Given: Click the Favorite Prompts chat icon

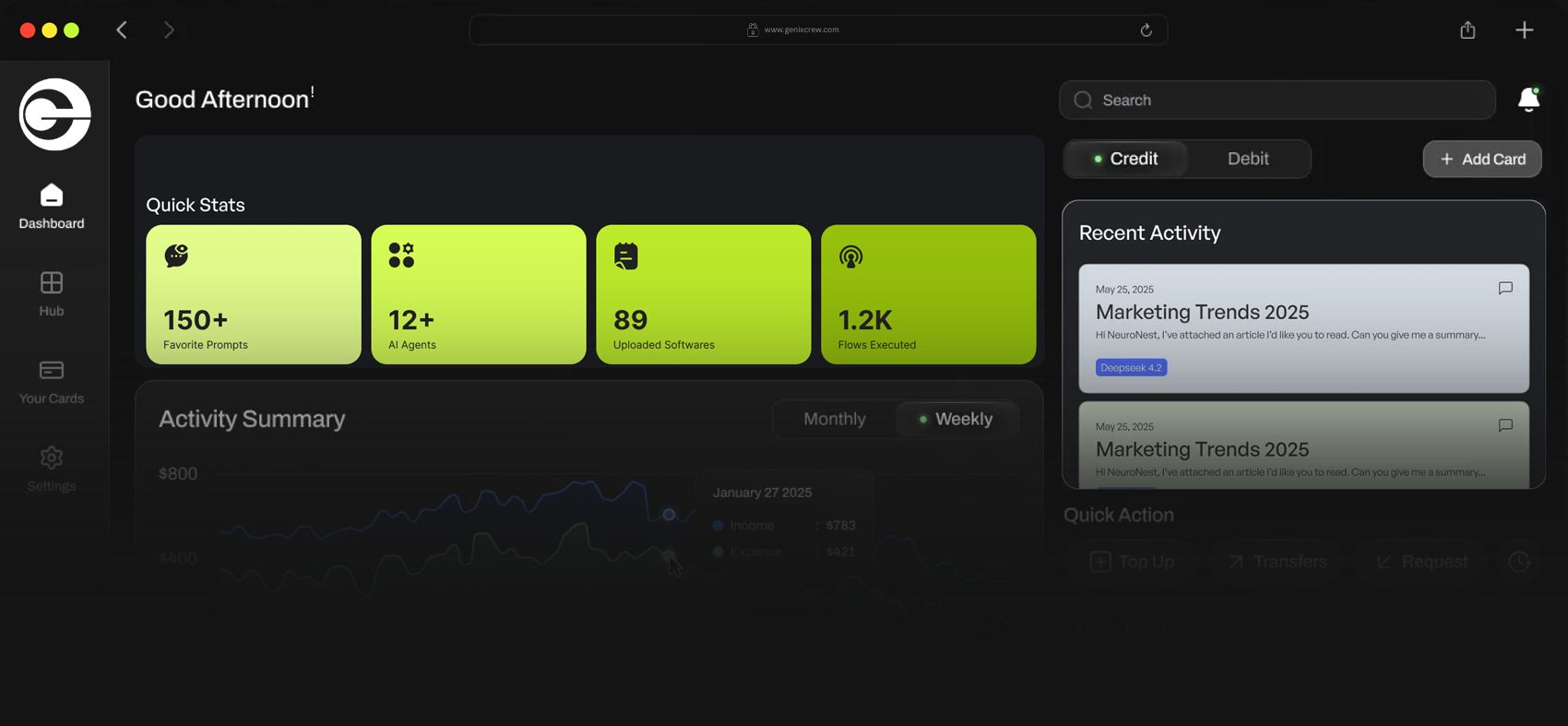Looking at the screenshot, I should [x=176, y=256].
